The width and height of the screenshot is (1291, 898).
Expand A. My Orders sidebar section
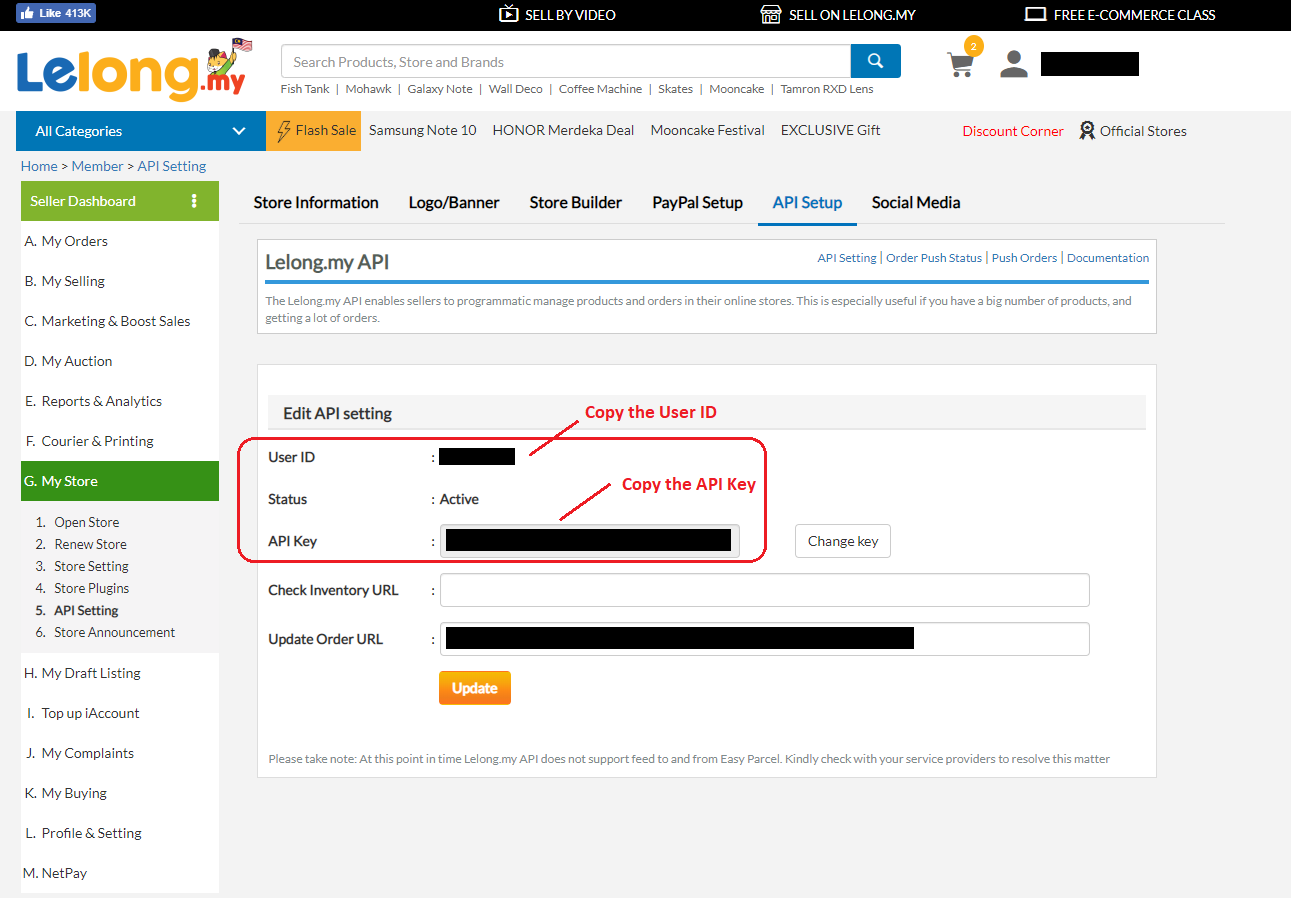click(x=119, y=241)
